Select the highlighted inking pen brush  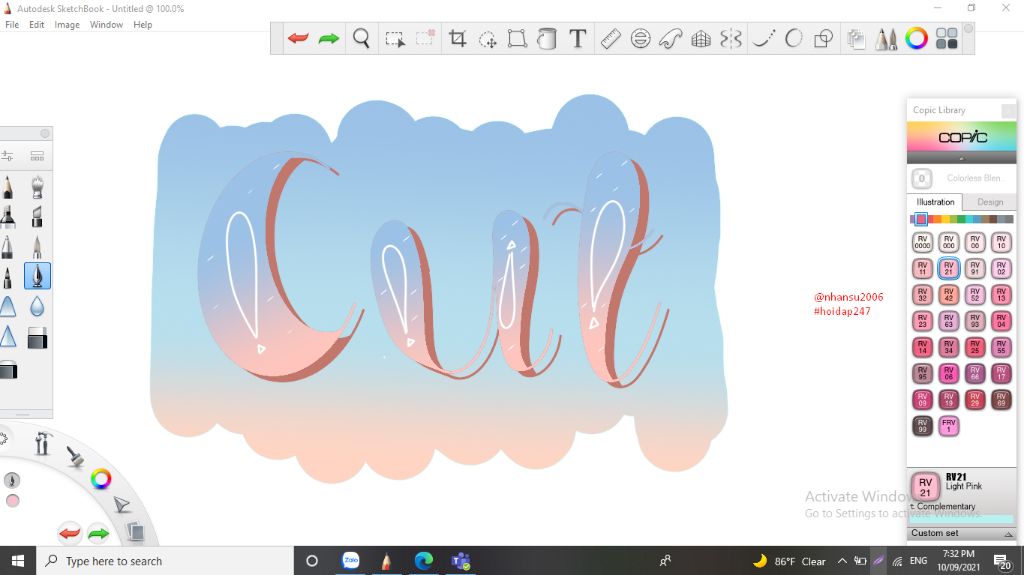(x=37, y=276)
